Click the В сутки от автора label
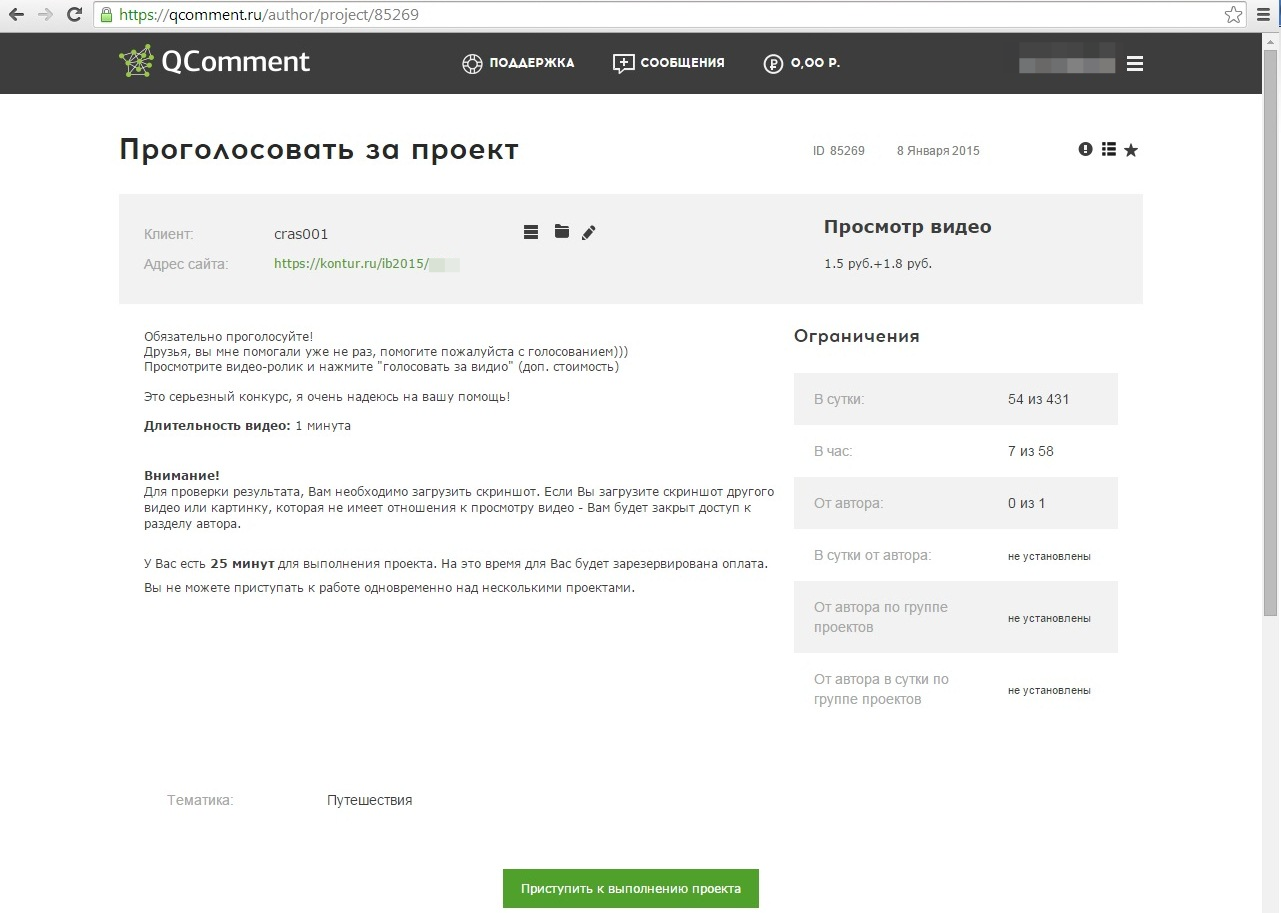The width and height of the screenshot is (1281, 913). click(872, 555)
